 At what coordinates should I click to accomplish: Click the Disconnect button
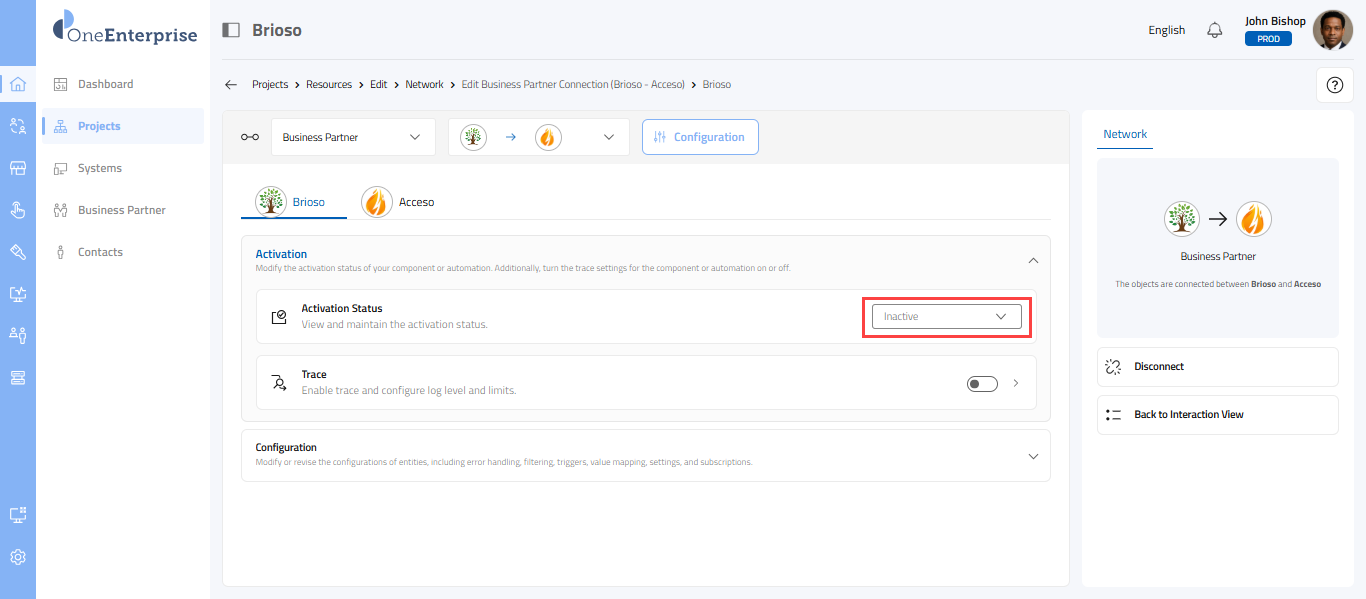coord(1217,367)
